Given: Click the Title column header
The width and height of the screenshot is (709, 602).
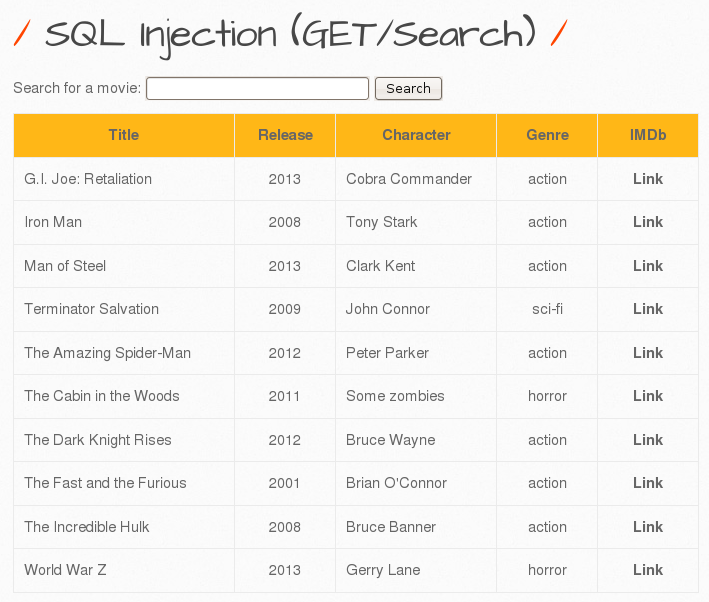Looking at the screenshot, I should pyautogui.click(x=124, y=135).
